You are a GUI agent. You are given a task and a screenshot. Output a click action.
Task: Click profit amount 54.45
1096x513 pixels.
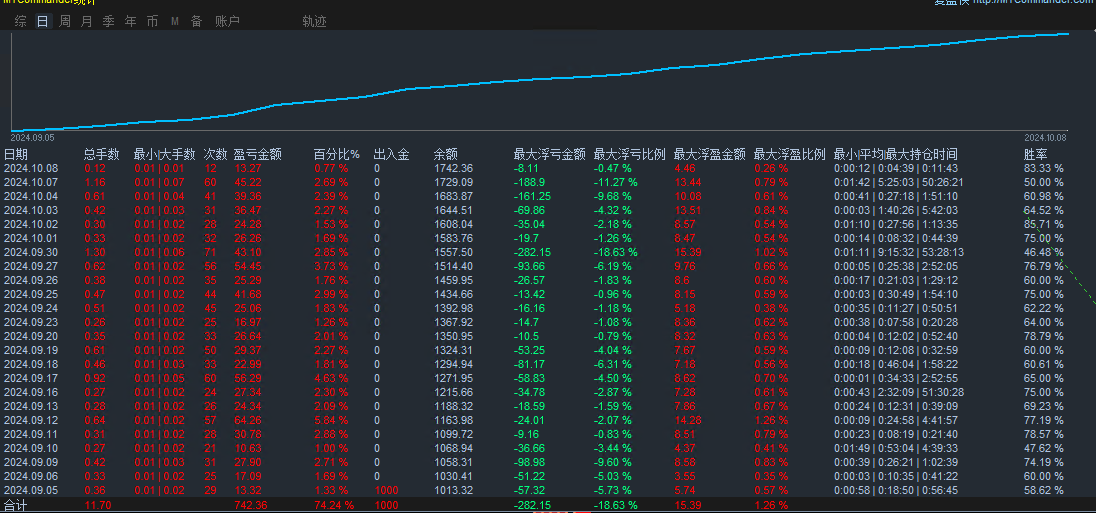(x=247, y=266)
